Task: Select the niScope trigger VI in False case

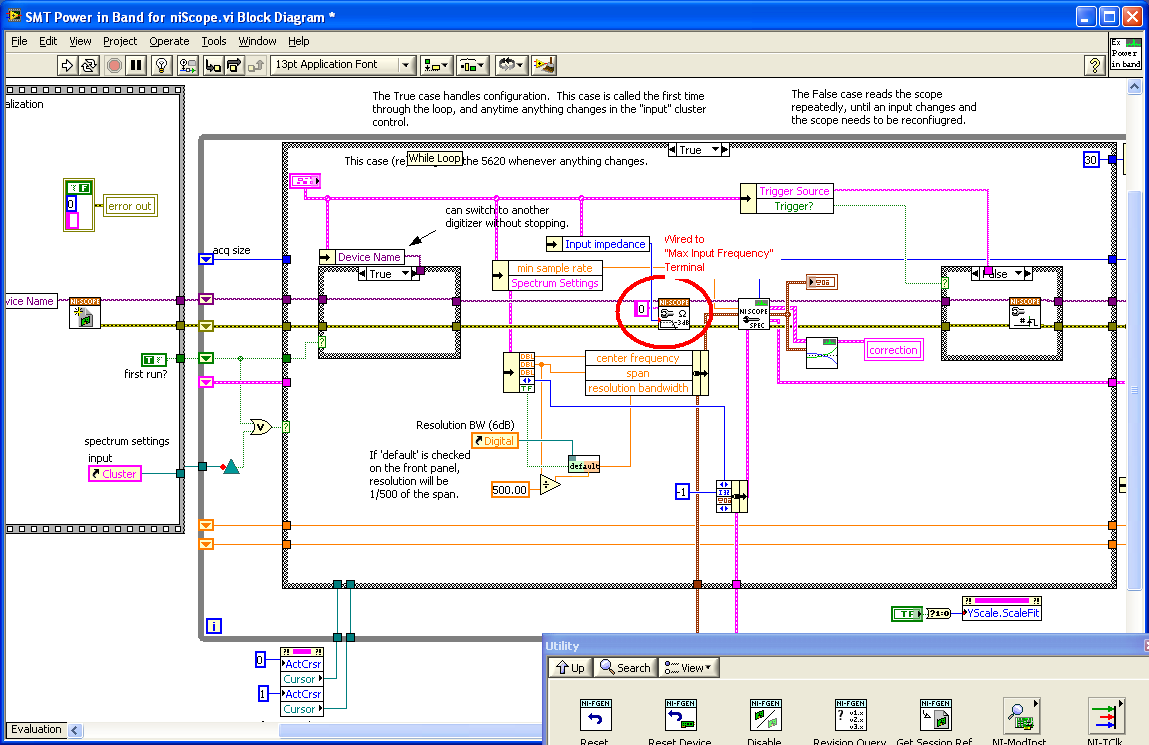Action: click(x=1024, y=313)
